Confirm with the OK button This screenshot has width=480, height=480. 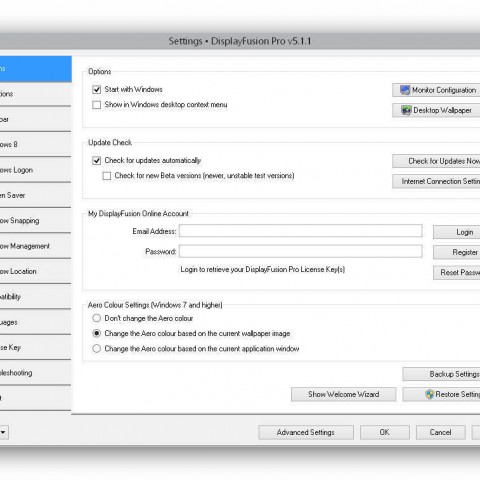[x=385, y=432]
